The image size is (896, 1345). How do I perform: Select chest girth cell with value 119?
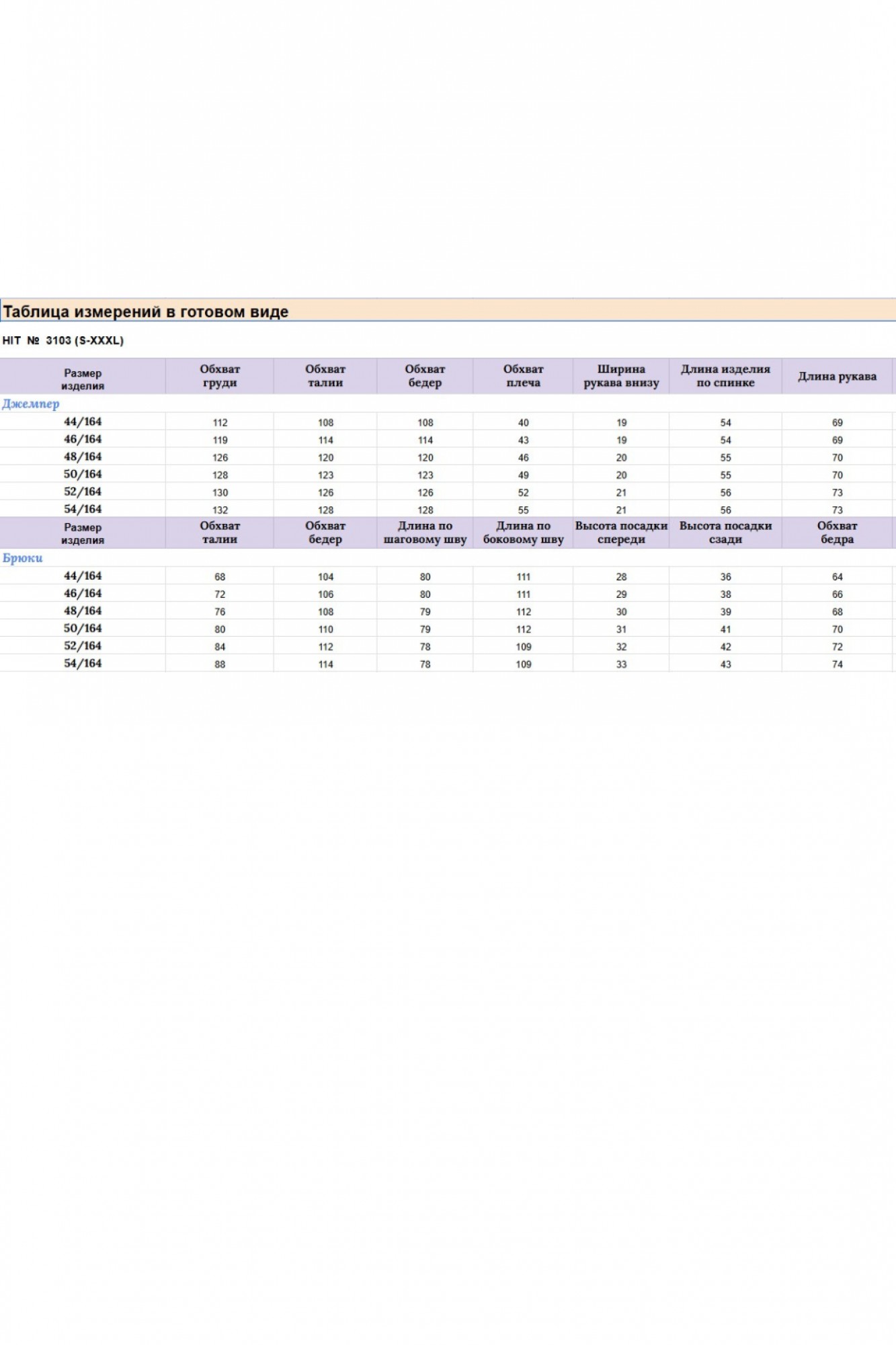click(x=220, y=440)
